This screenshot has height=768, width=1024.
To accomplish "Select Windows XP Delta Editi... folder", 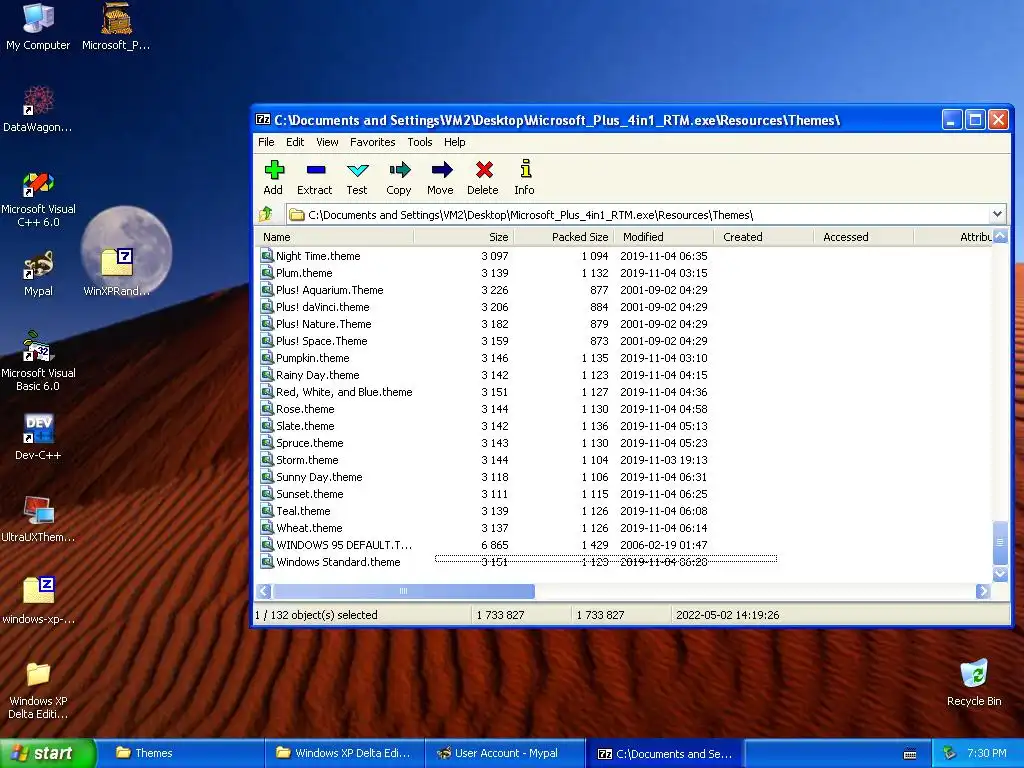I will (x=38, y=691).
